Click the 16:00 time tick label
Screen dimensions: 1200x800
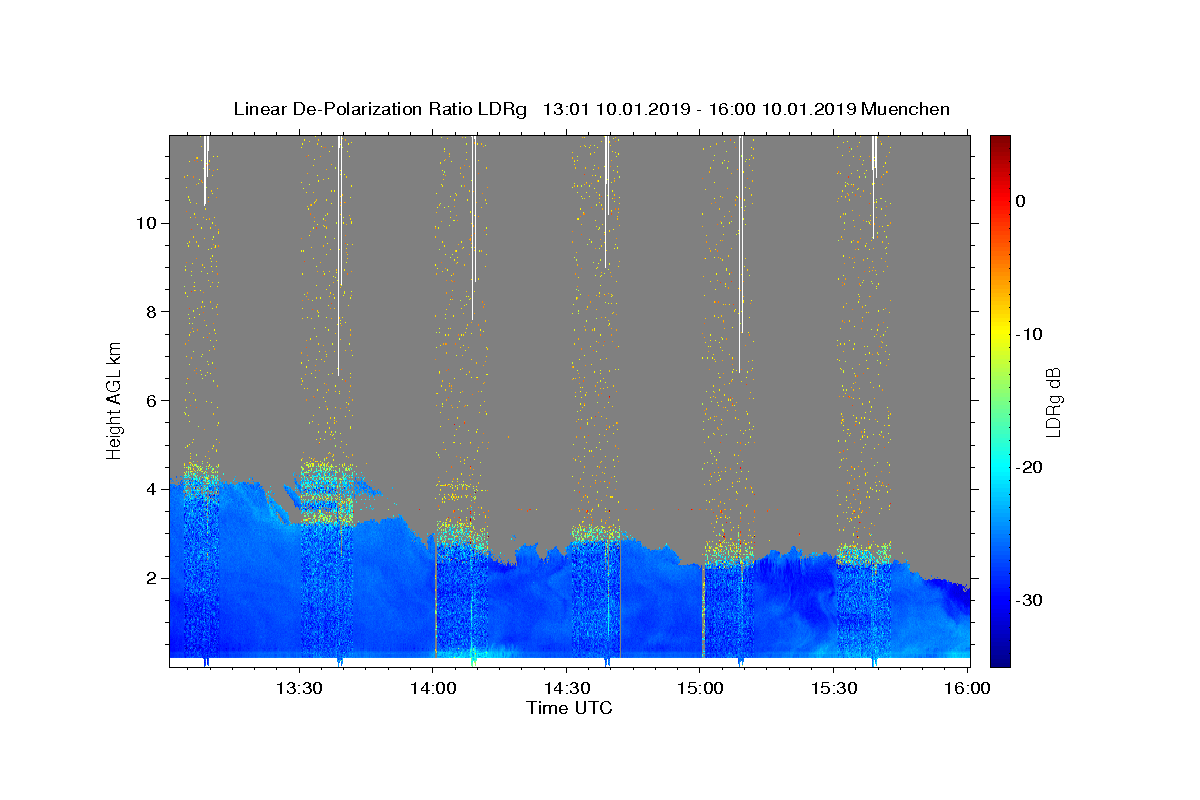click(967, 688)
